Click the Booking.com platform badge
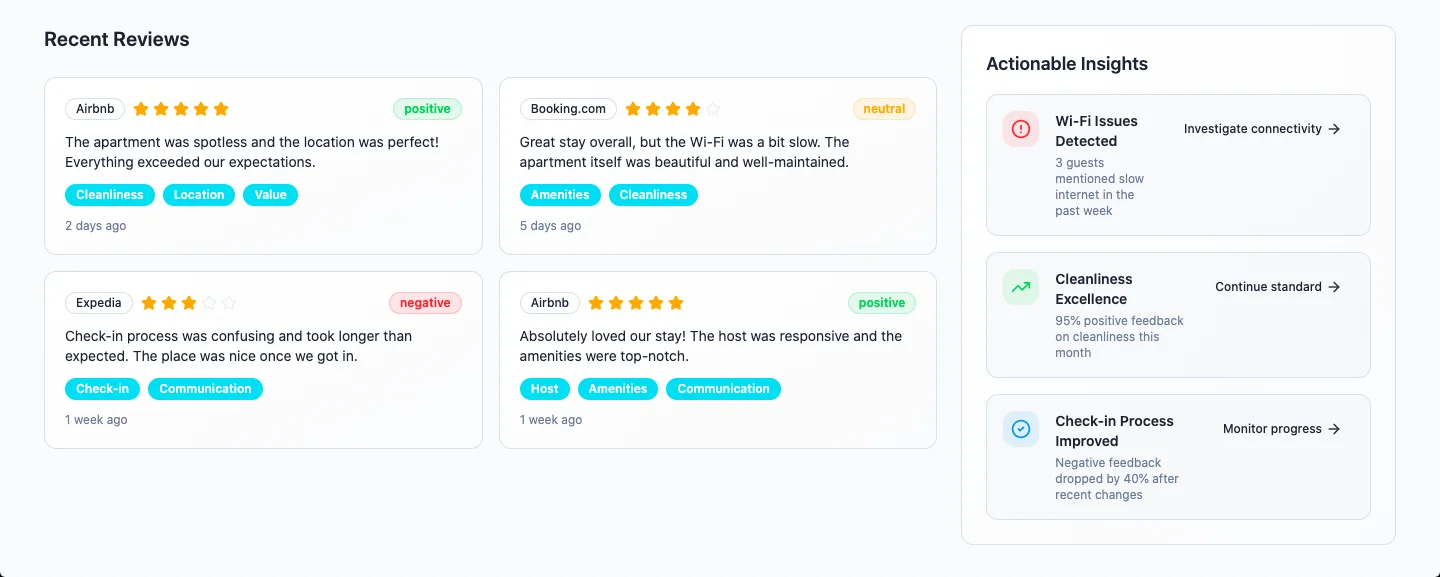Image resolution: width=1440 pixels, height=577 pixels. coord(568,109)
